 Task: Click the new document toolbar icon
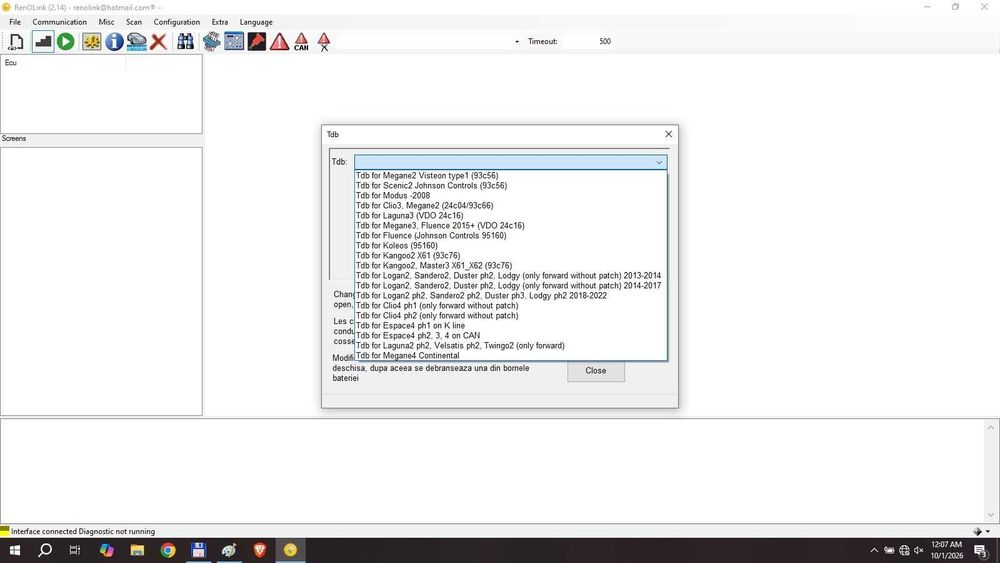16,41
